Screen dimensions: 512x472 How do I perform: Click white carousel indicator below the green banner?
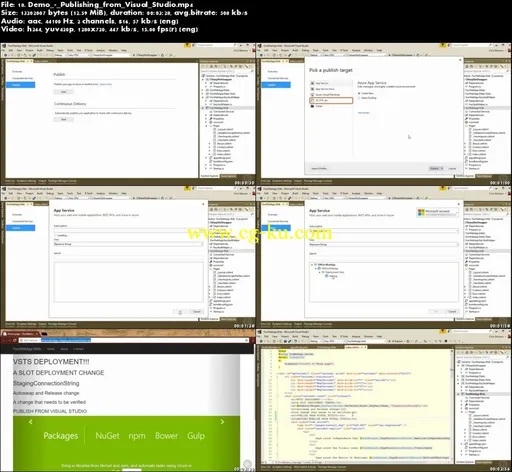132,470
